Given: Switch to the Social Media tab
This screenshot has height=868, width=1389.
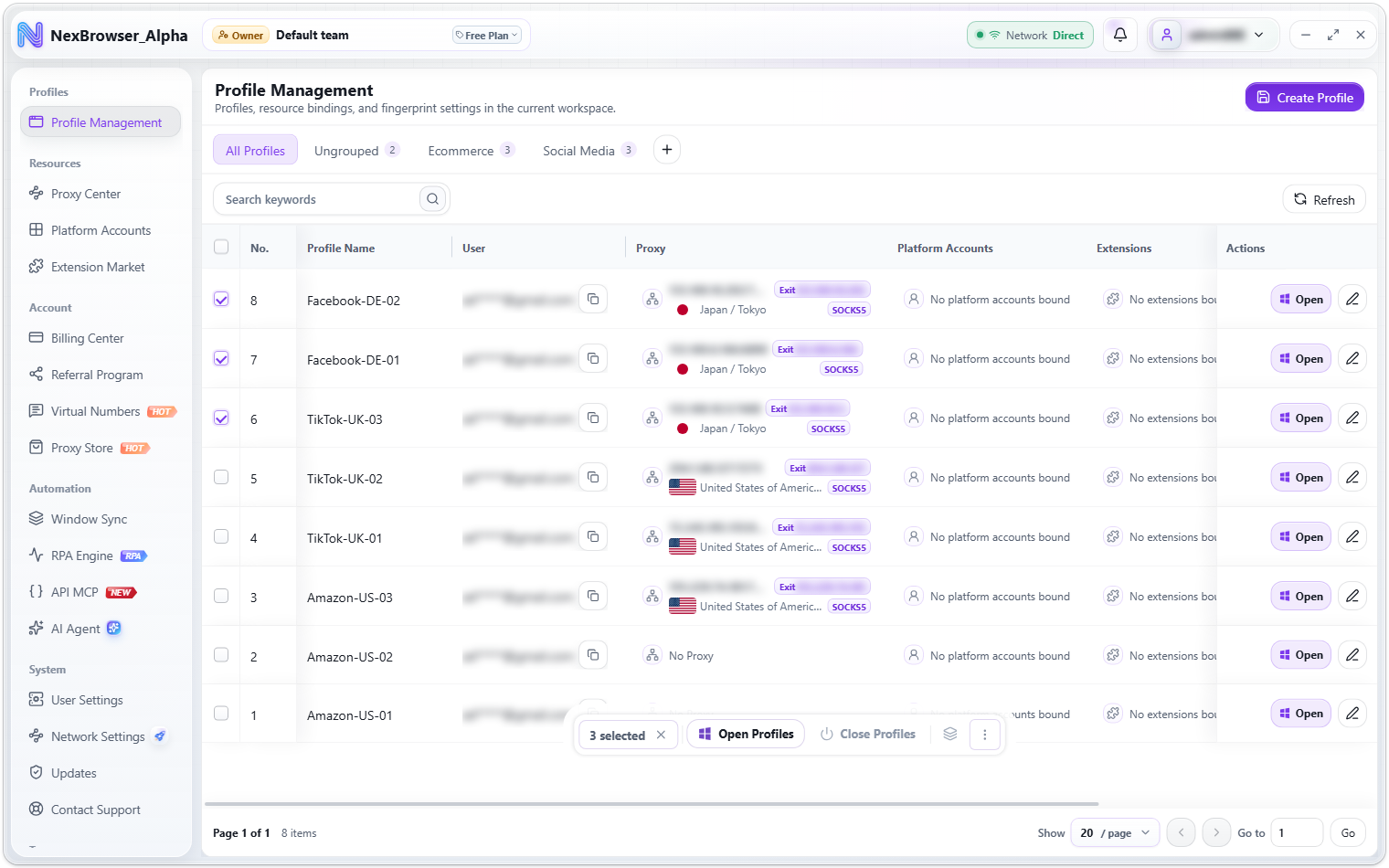Looking at the screenshot, I should (588, 151).
